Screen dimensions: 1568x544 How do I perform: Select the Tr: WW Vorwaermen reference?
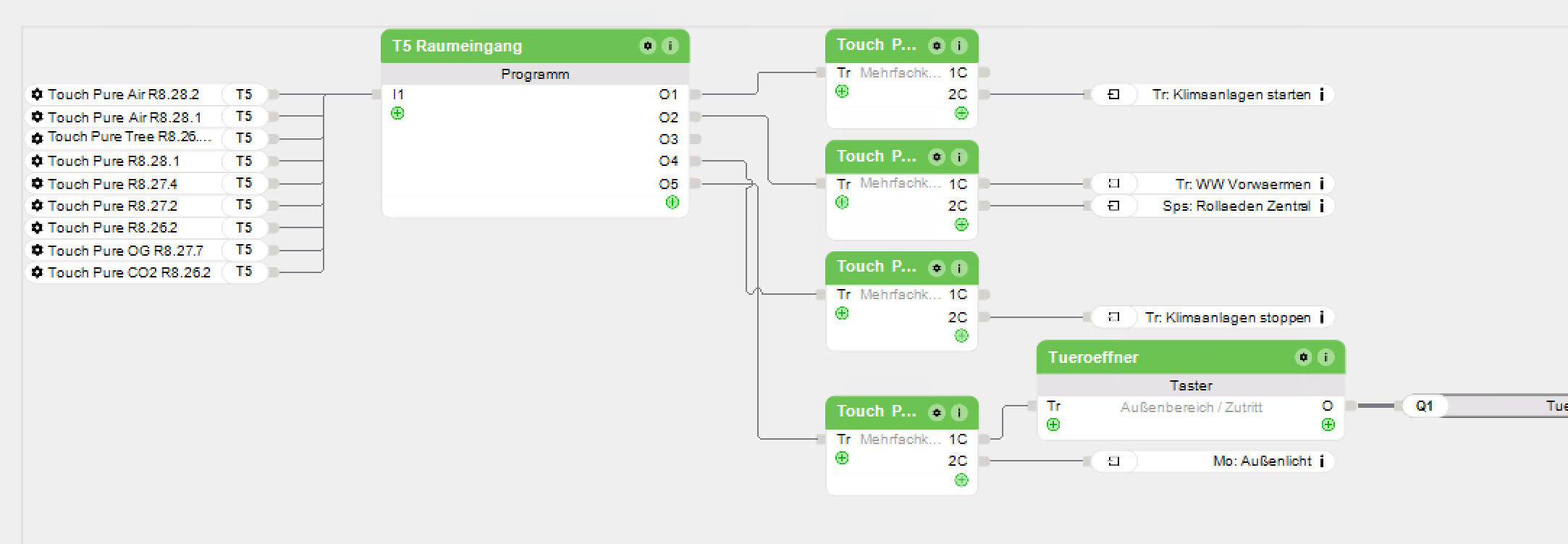pos(1242,184)
